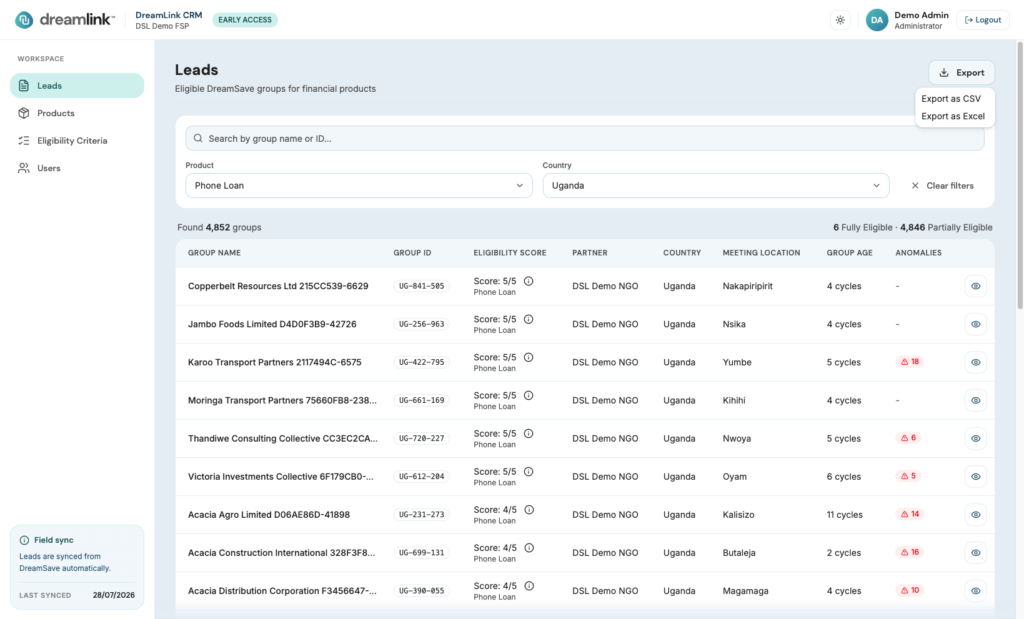Open info icon for Victoria Investments score
The height and width of the screenshot is (619, 1024).
528,471
